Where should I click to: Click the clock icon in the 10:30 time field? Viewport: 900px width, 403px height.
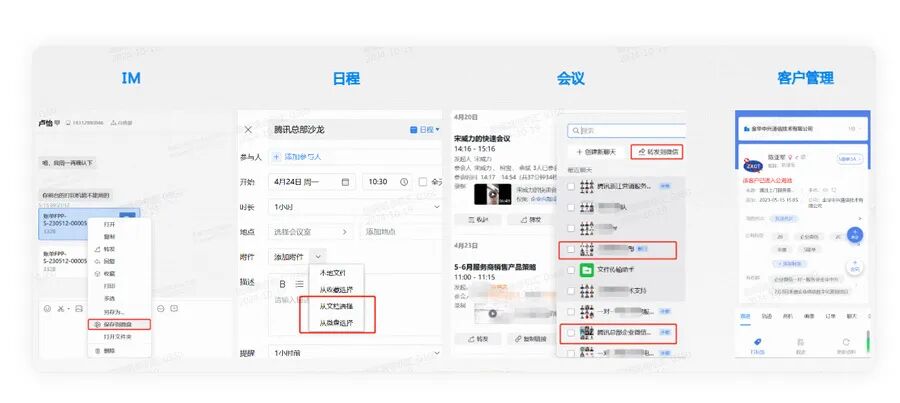(x=404, y=181)
